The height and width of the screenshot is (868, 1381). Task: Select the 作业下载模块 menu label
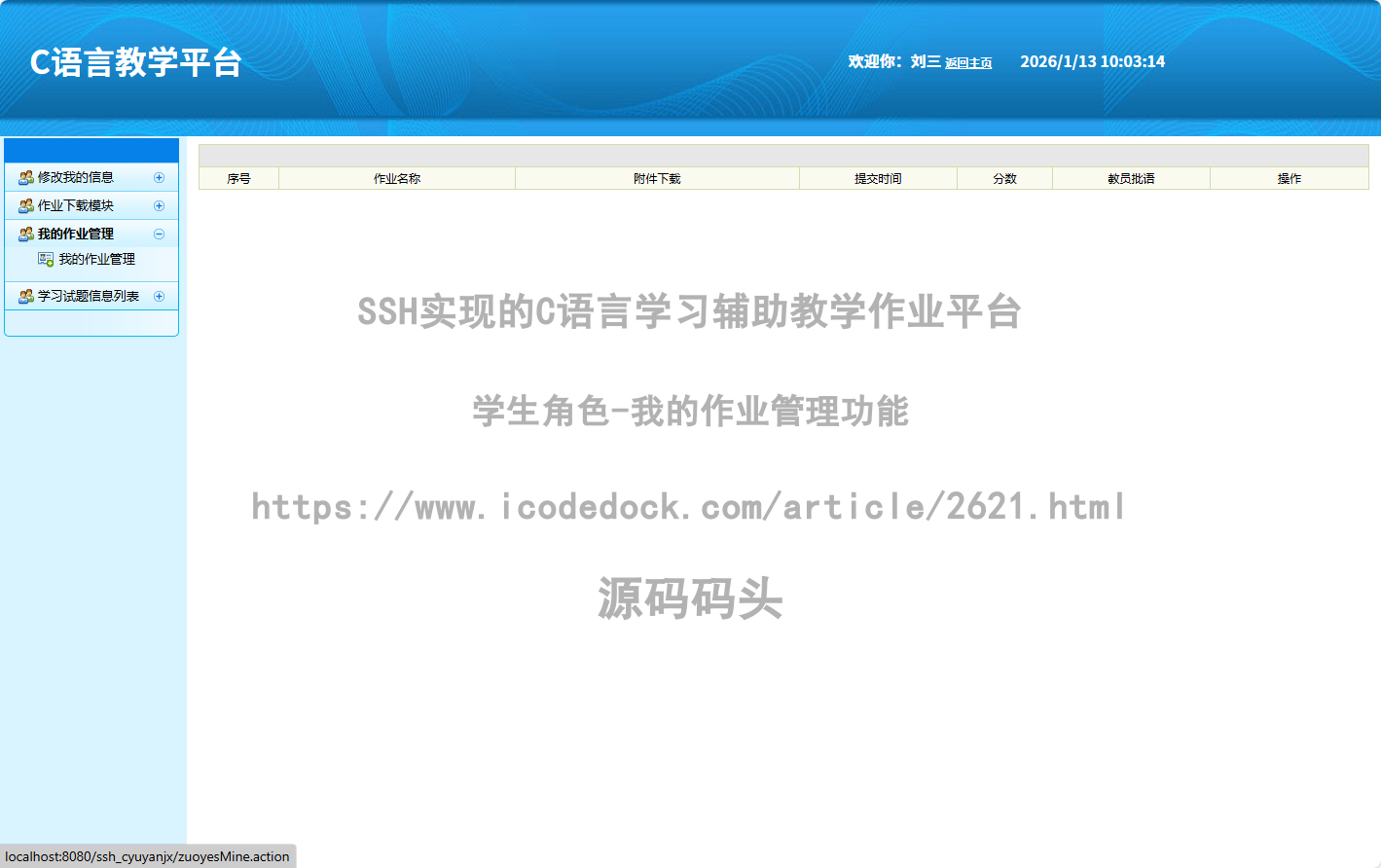pos(76,206)
